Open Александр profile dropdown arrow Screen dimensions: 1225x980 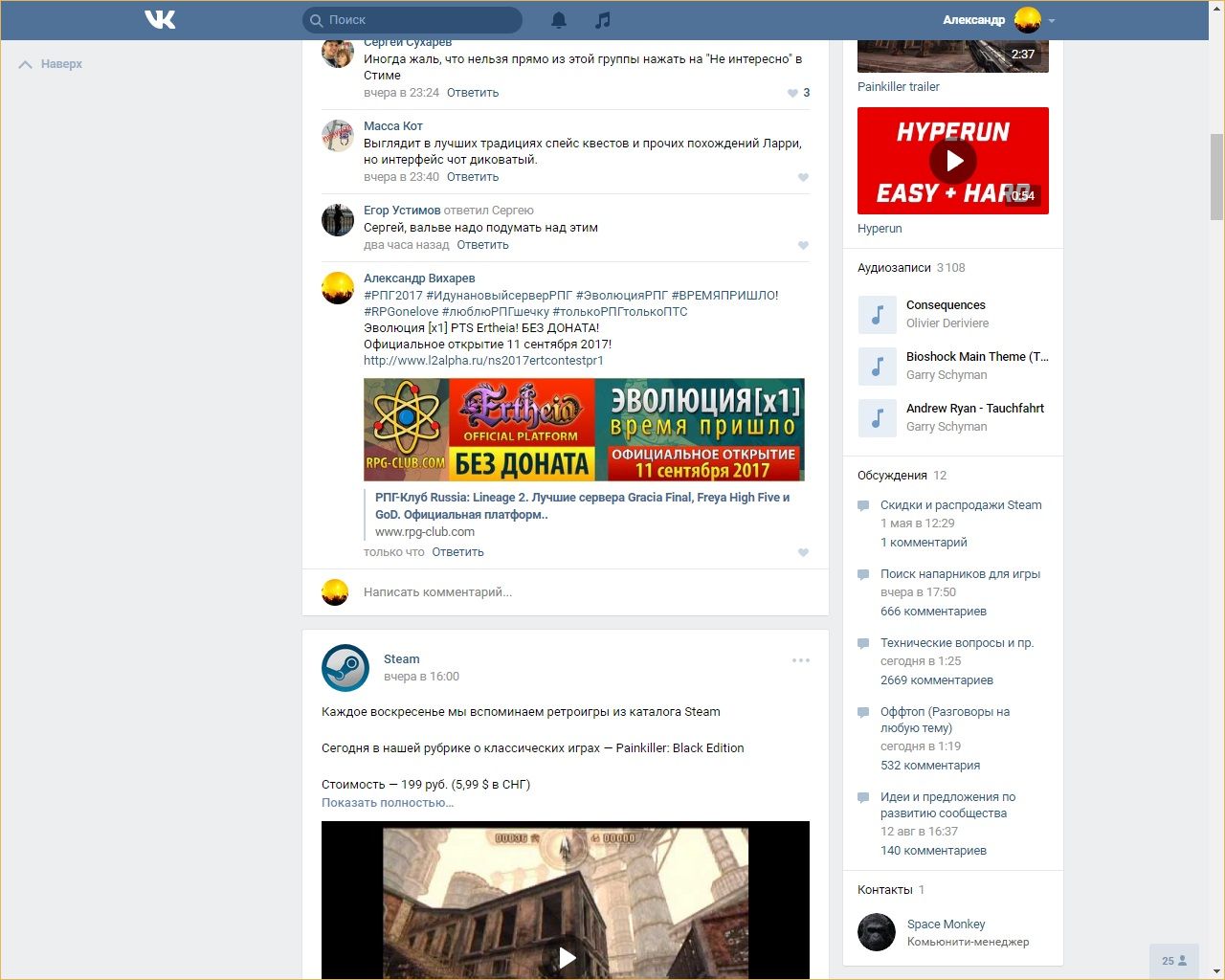pos(1052,20)
